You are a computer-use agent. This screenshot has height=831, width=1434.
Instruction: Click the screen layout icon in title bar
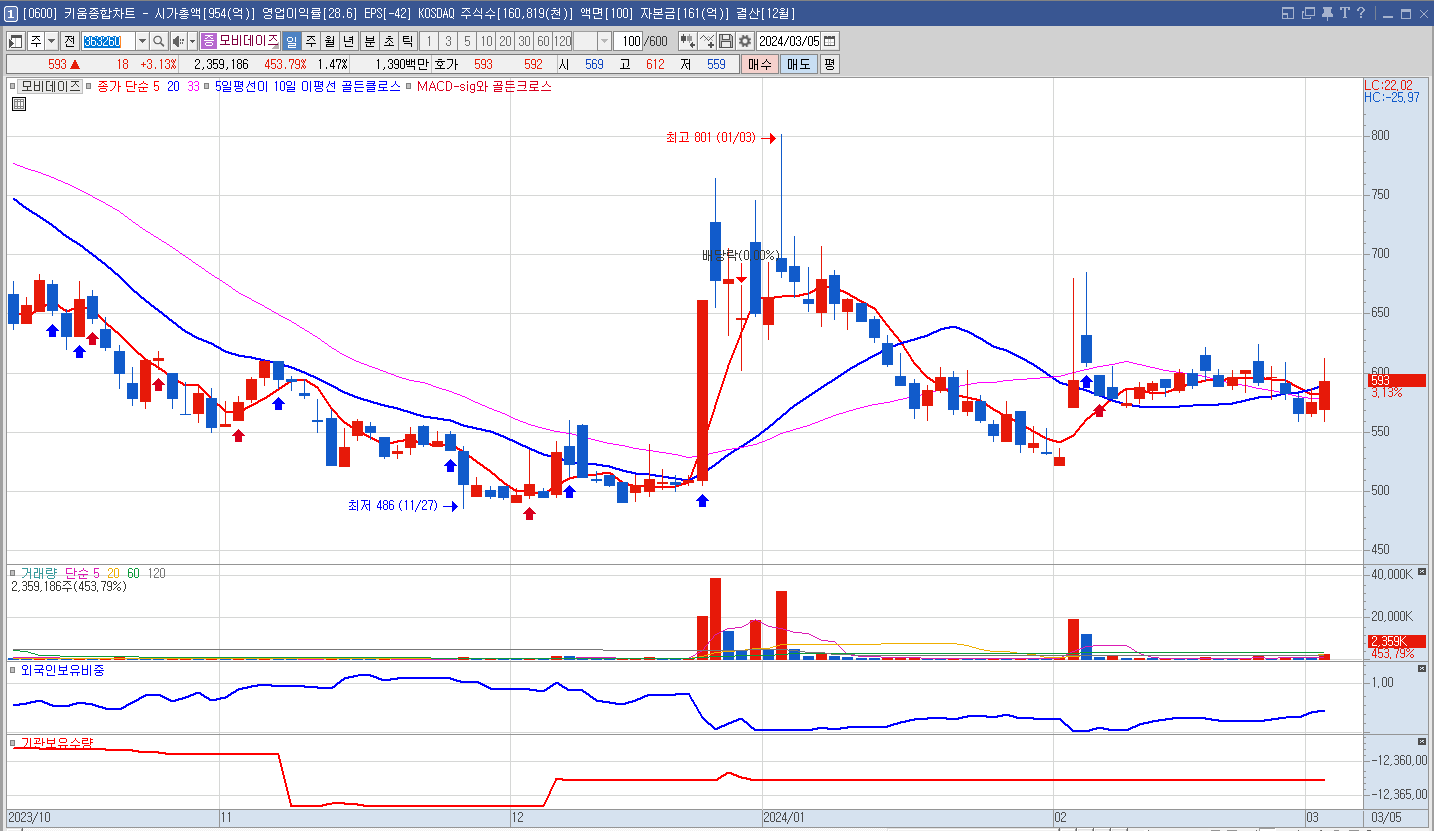1288,13
